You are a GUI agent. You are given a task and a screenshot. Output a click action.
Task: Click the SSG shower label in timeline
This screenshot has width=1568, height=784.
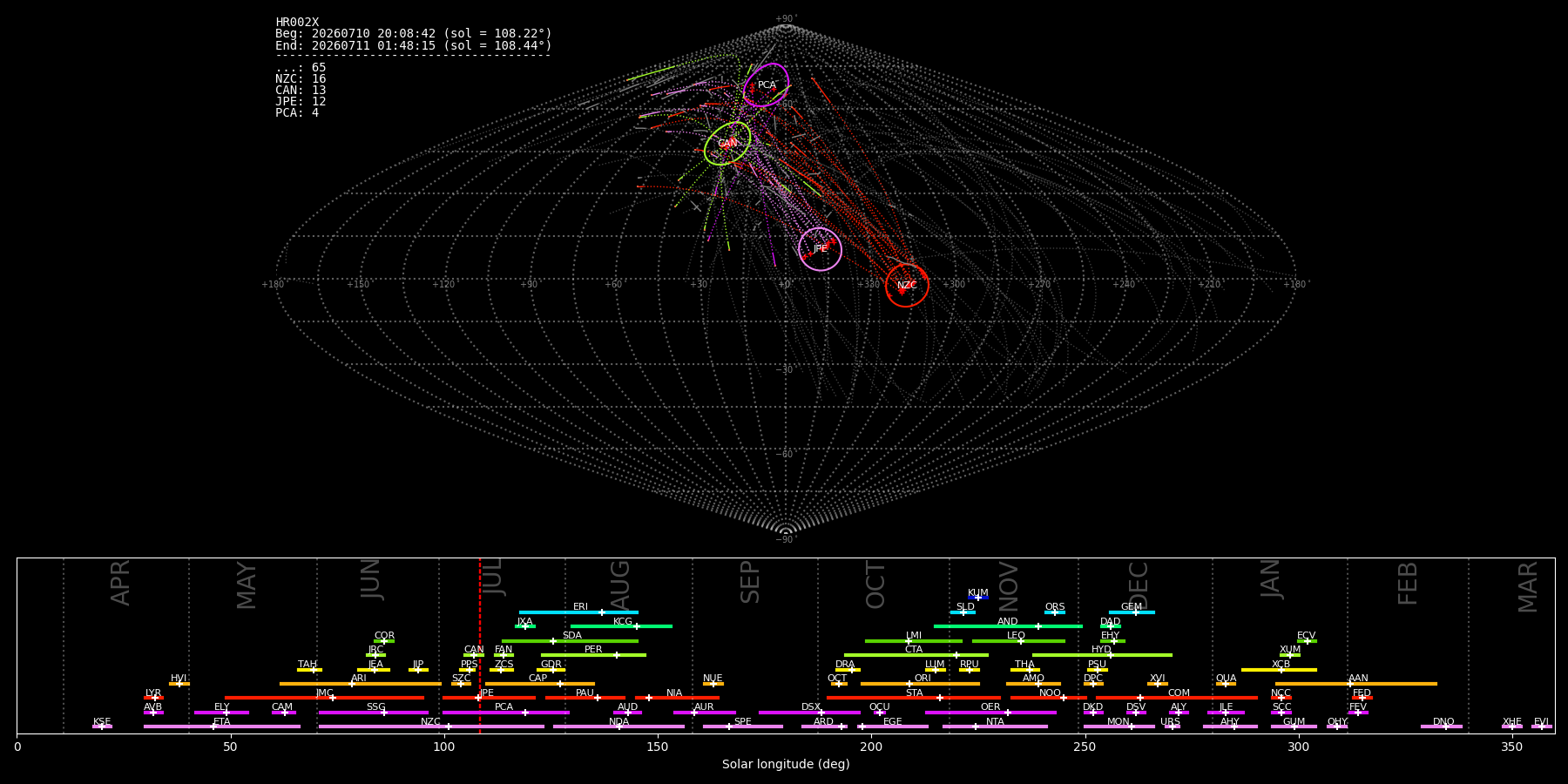375,706
